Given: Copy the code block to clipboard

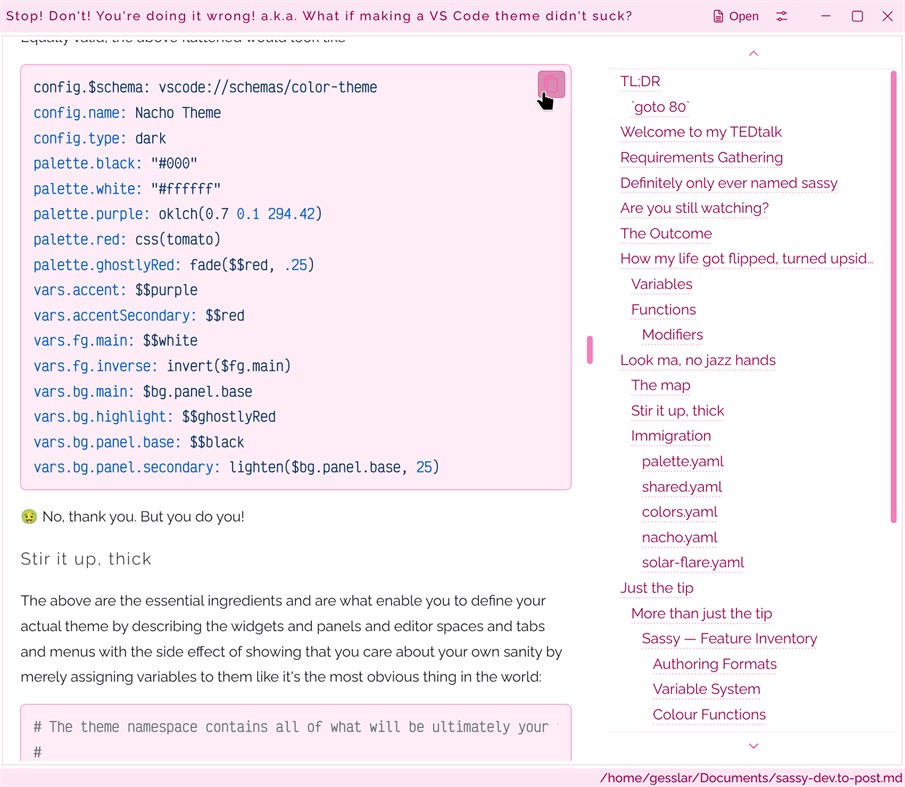Looking at the screenshot, I should pos(551,85).
